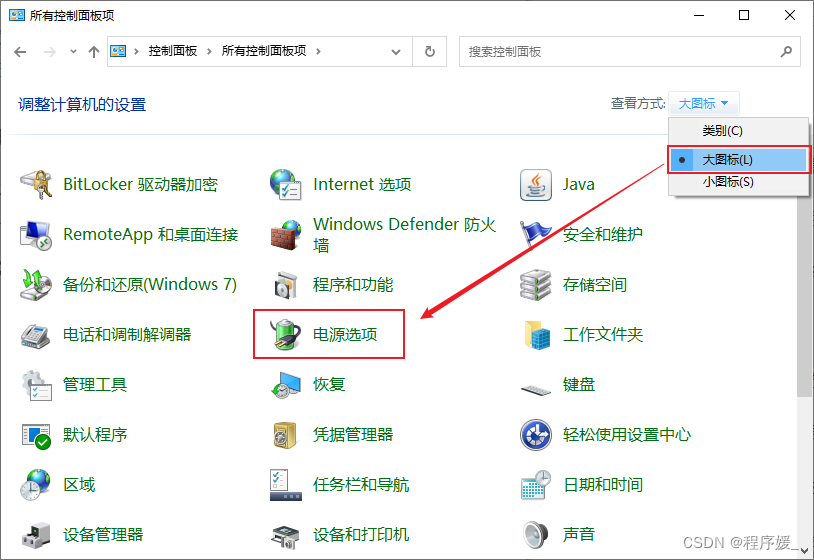Expand the address bar history dropdown
The height and width of the screenshot is (560, 814).
tap(396, 52)
